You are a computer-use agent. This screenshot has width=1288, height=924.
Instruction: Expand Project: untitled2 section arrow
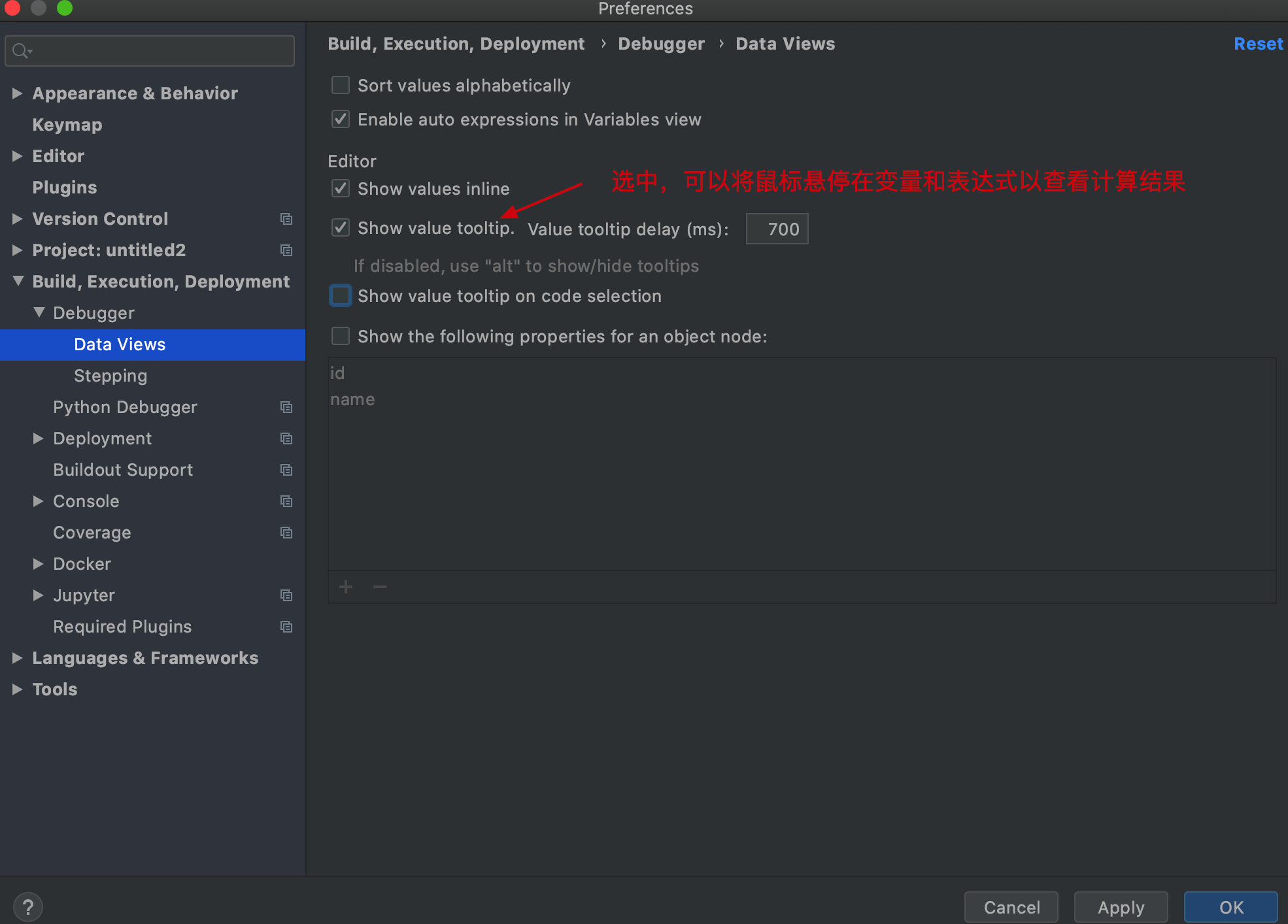click(18, 250)
